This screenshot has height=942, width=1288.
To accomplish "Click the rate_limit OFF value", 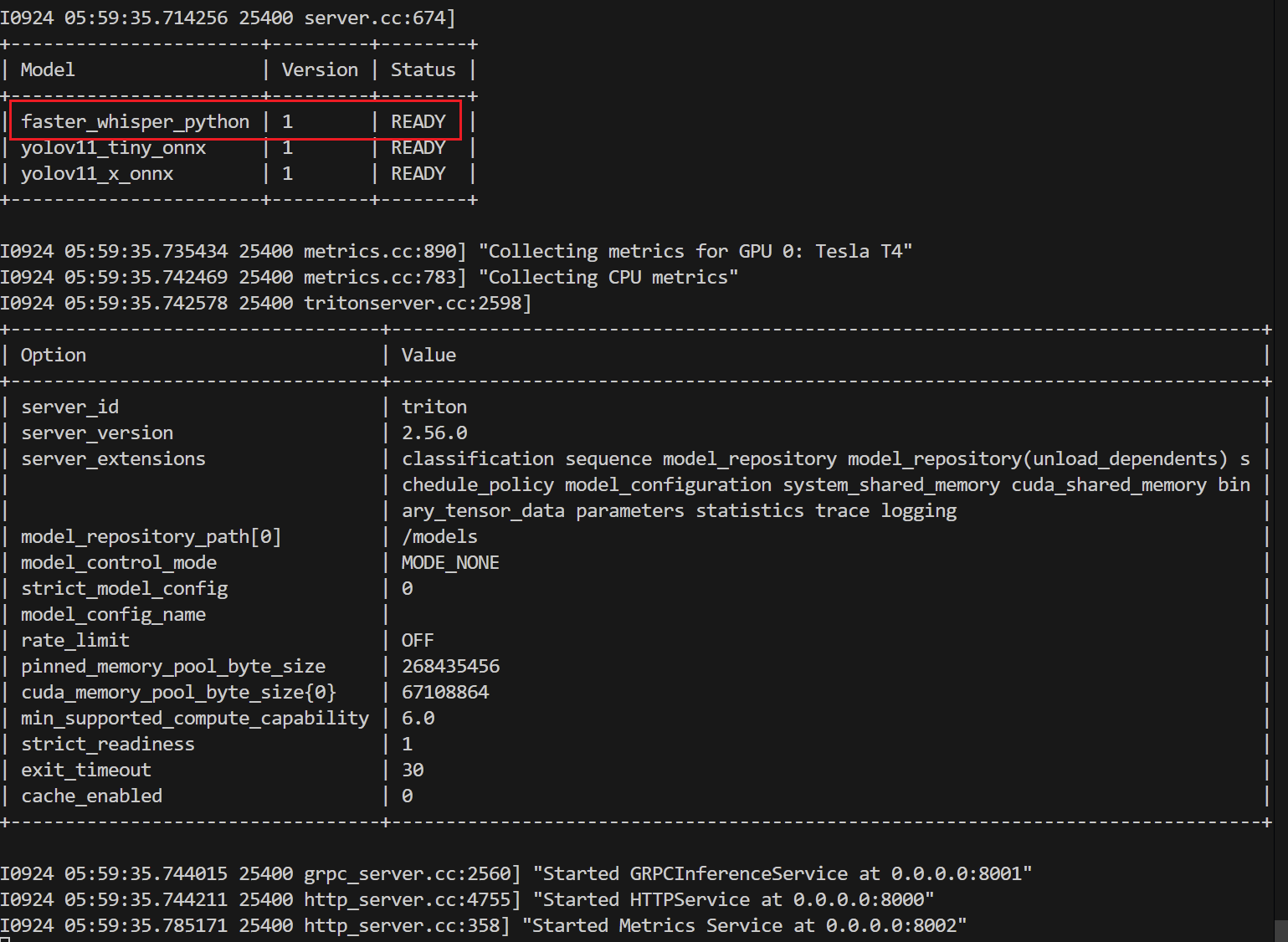I will click(418, 641).
